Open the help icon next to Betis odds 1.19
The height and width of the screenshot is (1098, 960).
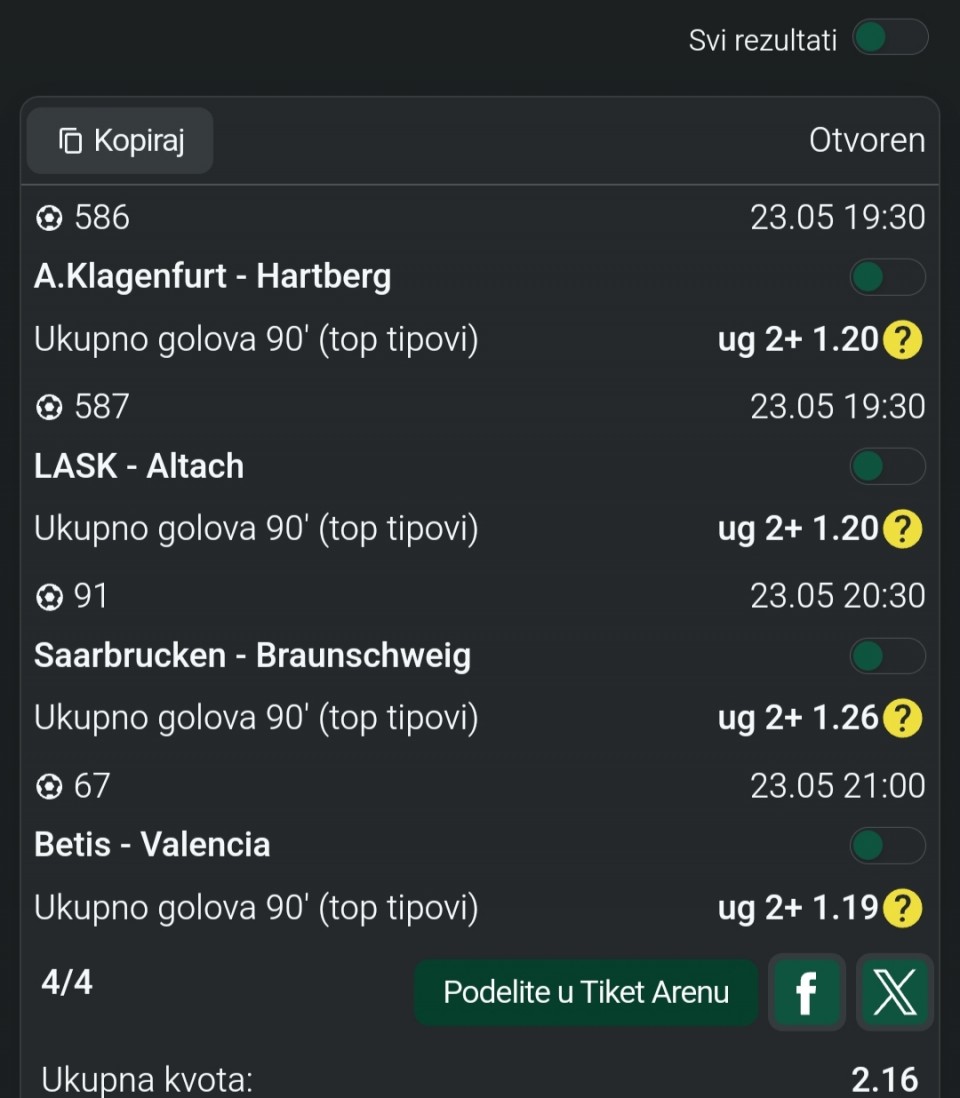[902, 908]
